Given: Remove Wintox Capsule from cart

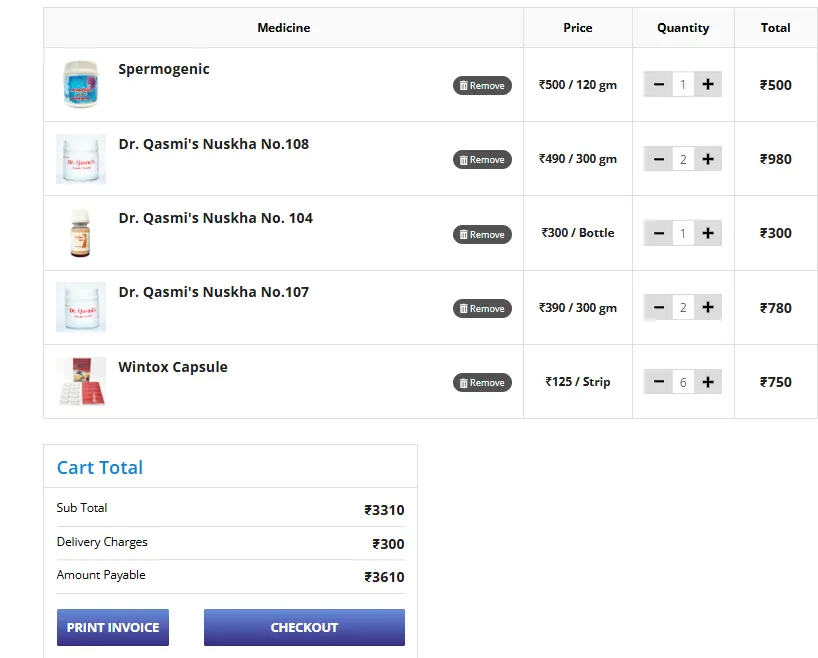Looking at the screenshot, I should pos(482,383).
